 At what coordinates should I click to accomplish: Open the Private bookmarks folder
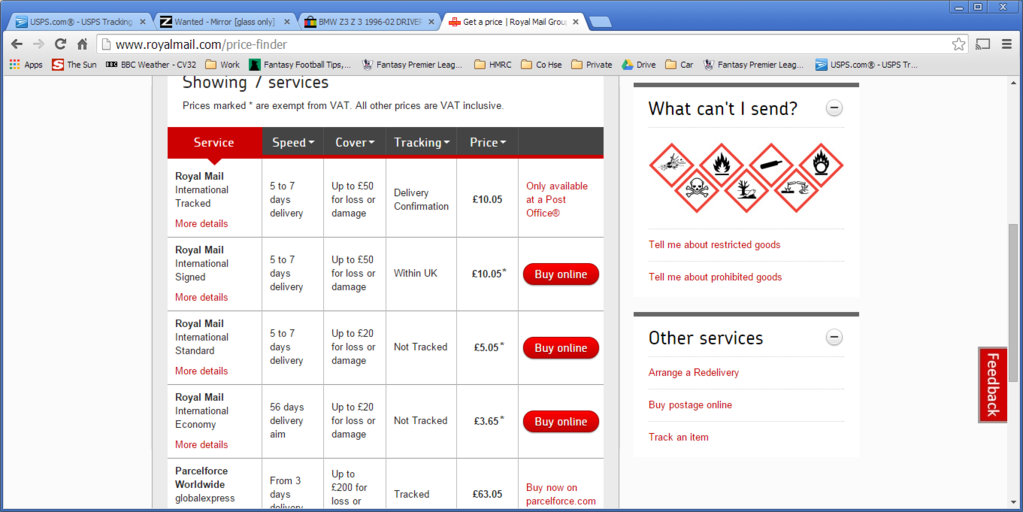pos(592,65)
